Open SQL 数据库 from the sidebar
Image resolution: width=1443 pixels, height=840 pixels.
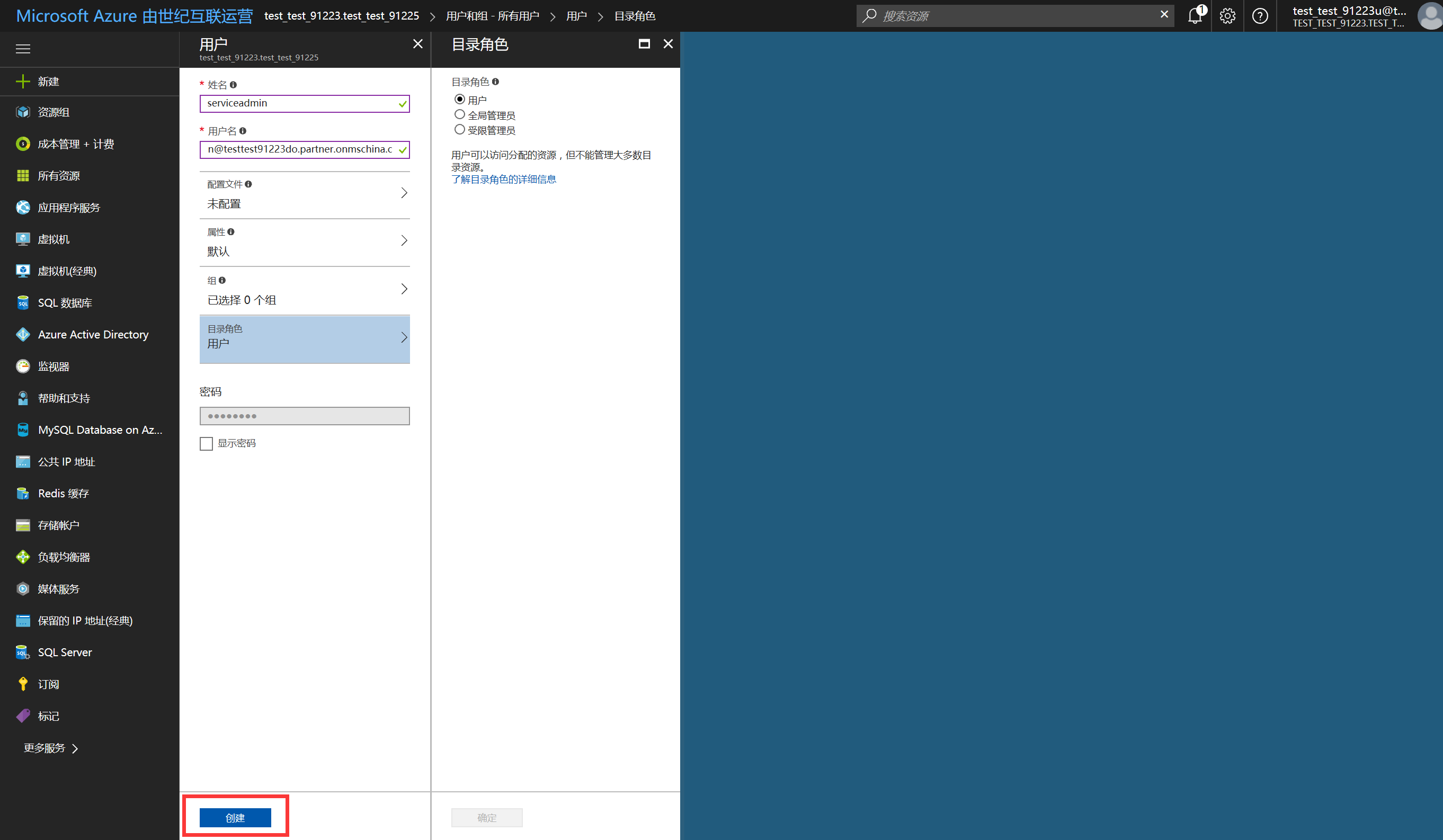(65, 303)
